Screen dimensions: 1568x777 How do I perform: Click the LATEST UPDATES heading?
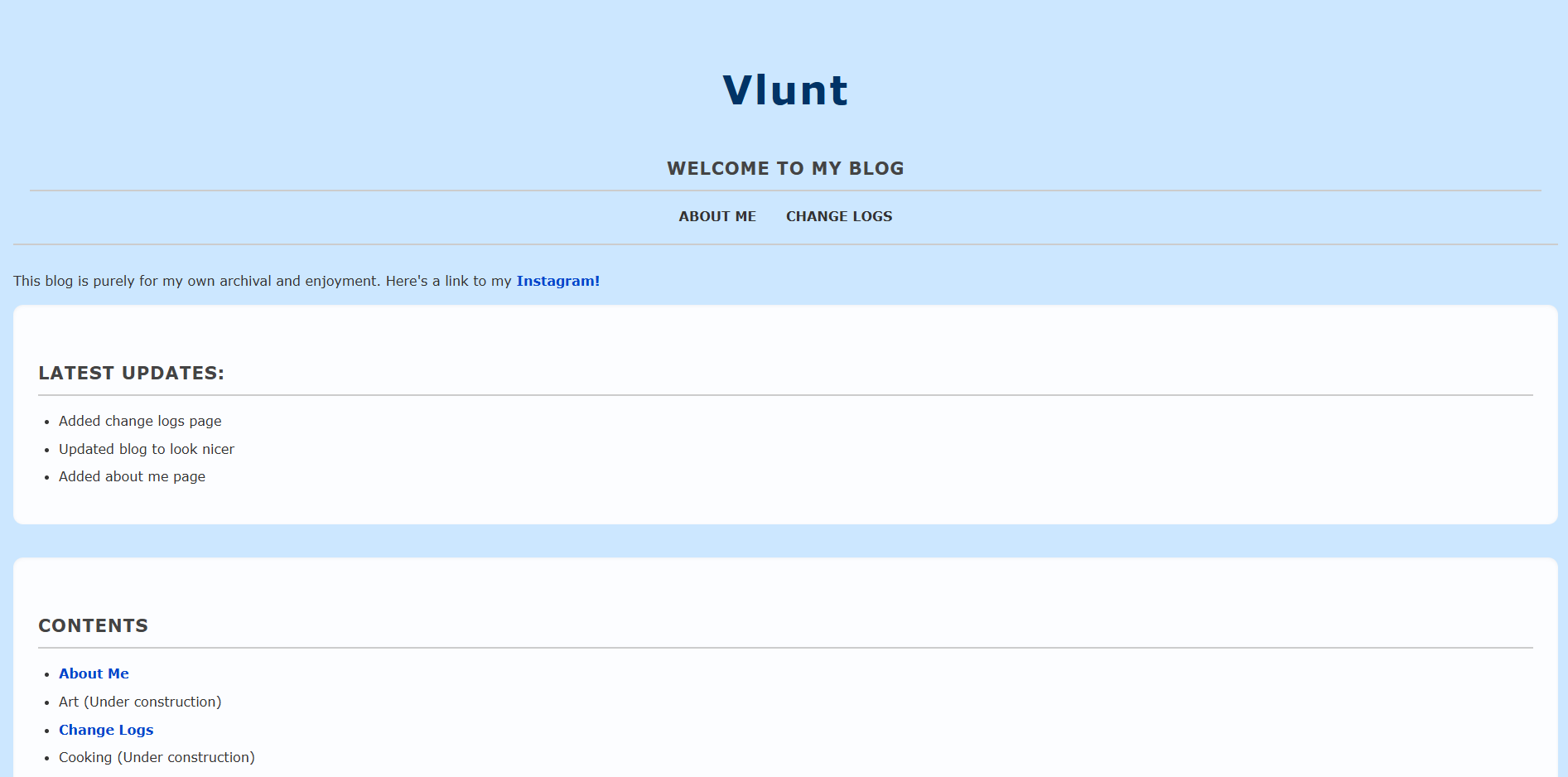tap(131, 373)
